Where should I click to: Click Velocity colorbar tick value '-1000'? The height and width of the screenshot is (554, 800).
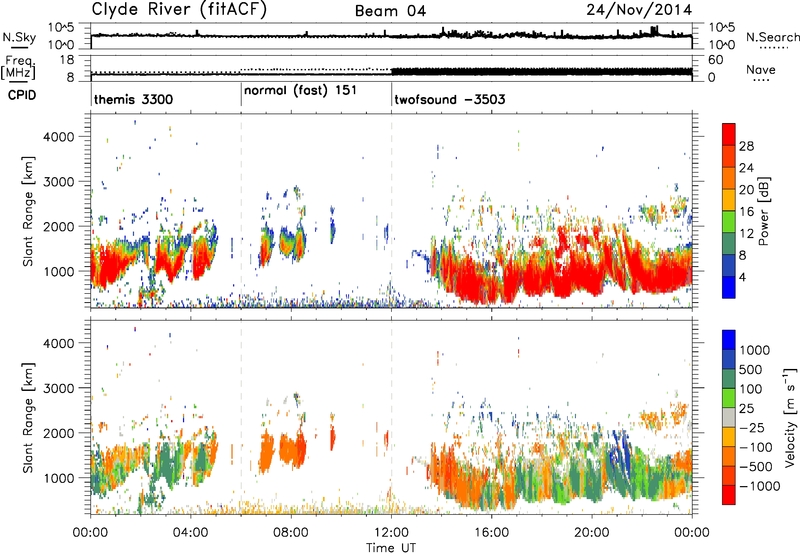(760, 486)
